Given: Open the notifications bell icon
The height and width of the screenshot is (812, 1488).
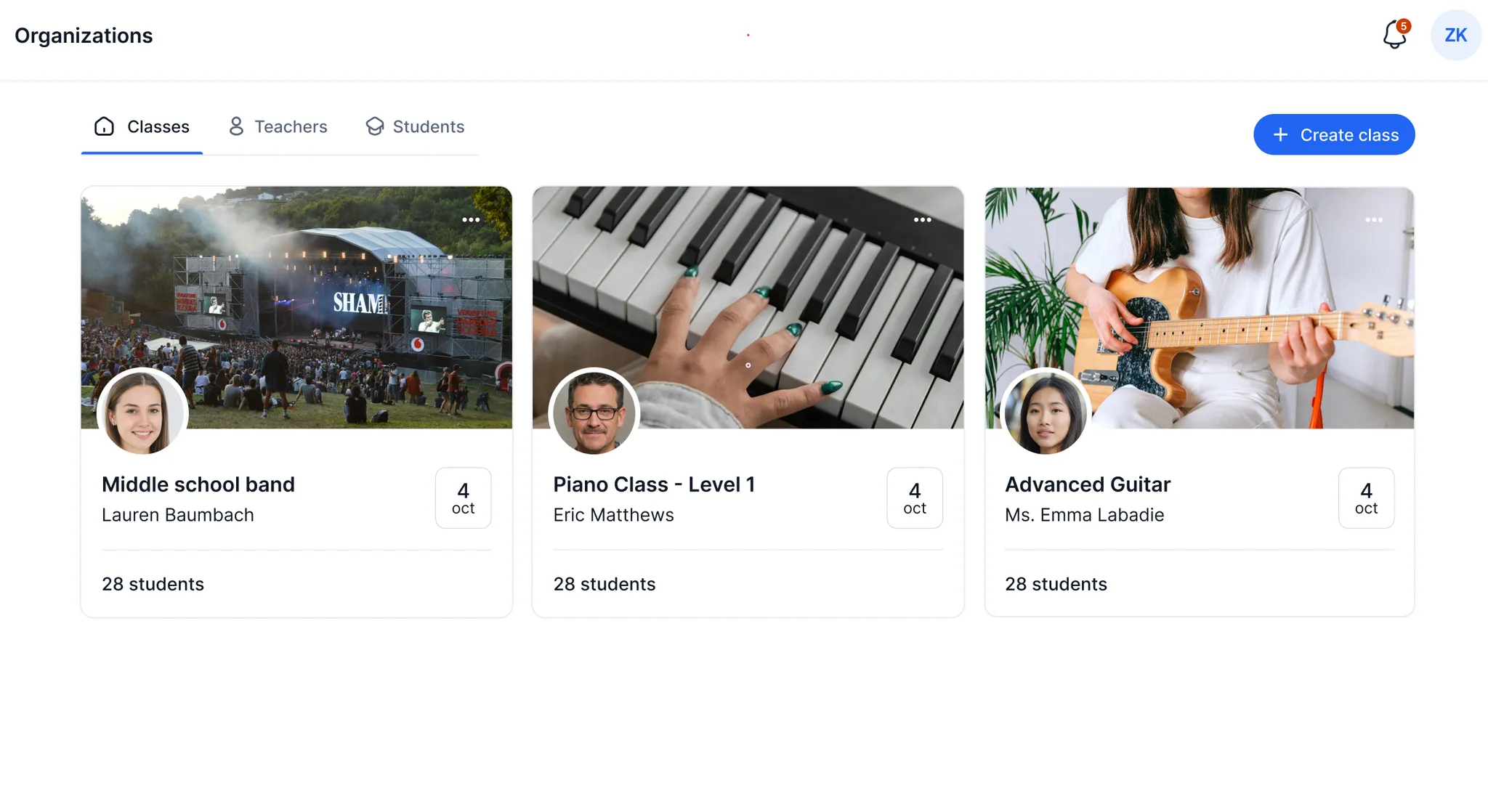Looking at the screenshot, I should click(x=1394, y=35).
